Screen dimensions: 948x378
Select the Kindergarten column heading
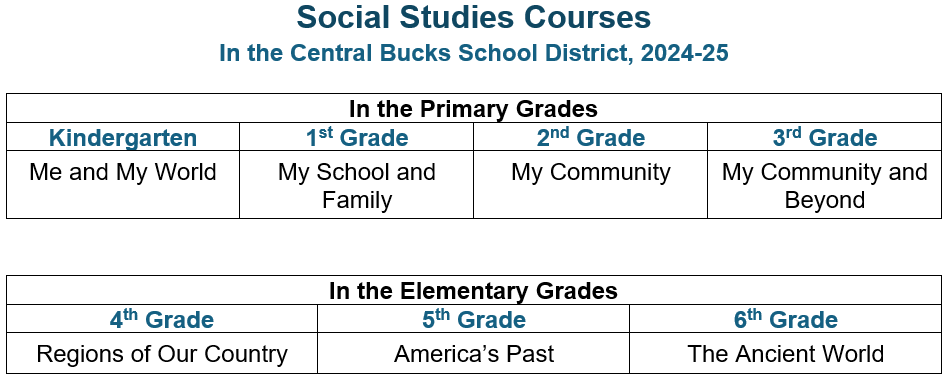[x=123, y=138]
